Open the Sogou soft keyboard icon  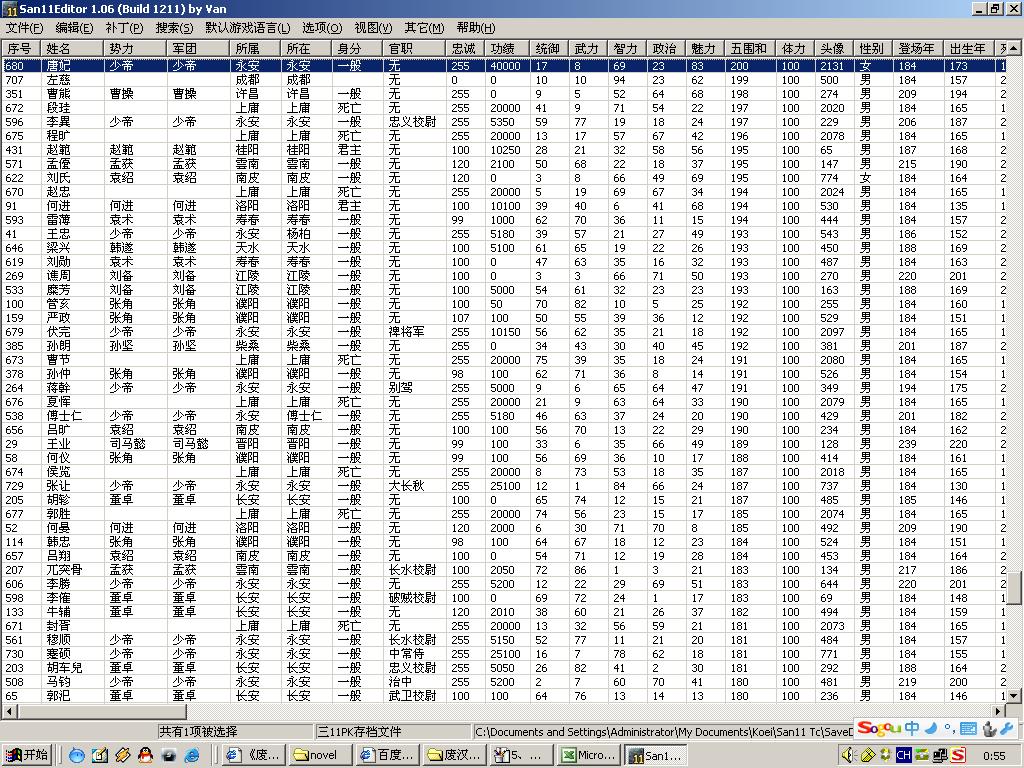(968, 729)
